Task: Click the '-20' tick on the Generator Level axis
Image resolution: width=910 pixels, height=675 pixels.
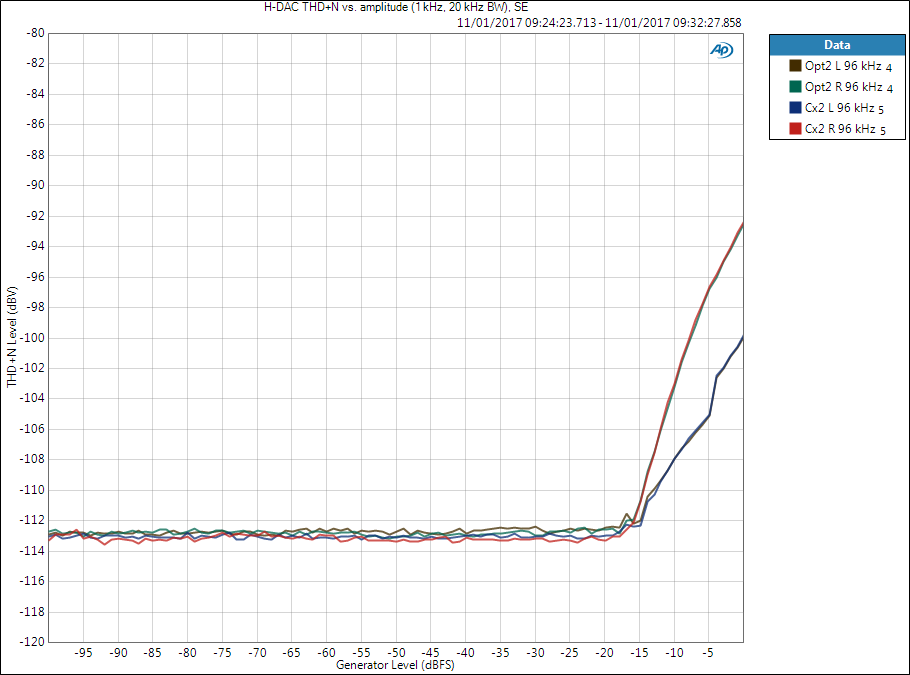Action: tap(604, 653)
